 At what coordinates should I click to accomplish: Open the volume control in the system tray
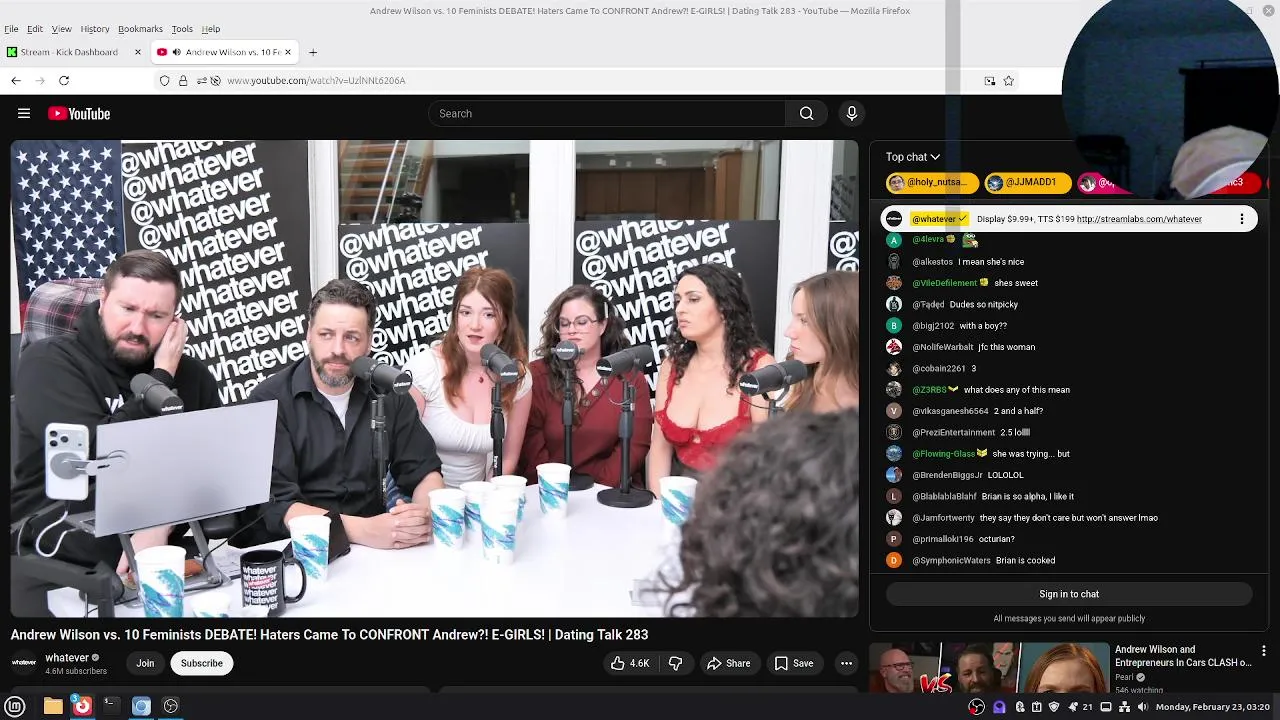(1142, 707)
